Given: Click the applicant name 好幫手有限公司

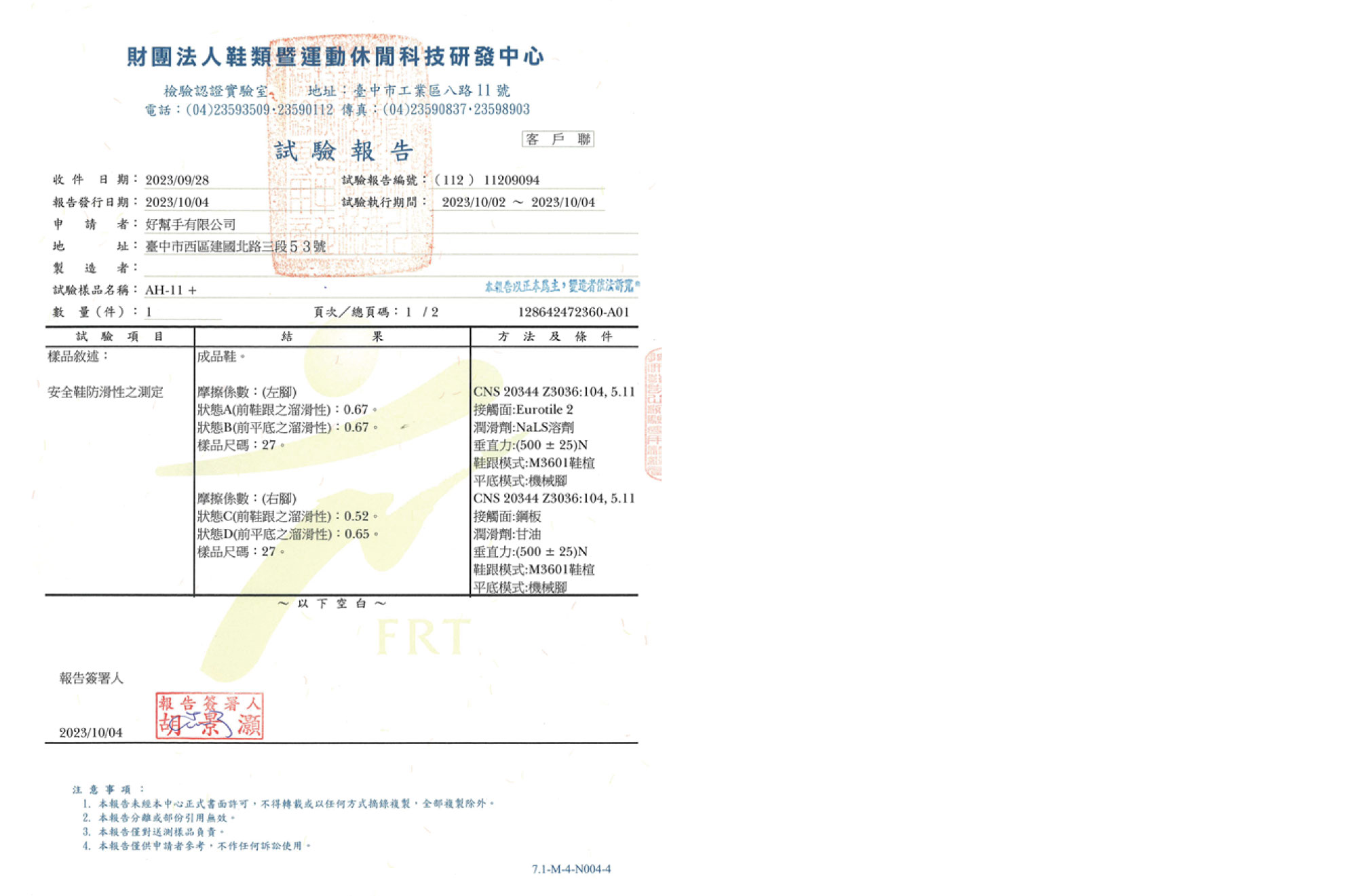Looking at the screenshot, I should [191, 224].
